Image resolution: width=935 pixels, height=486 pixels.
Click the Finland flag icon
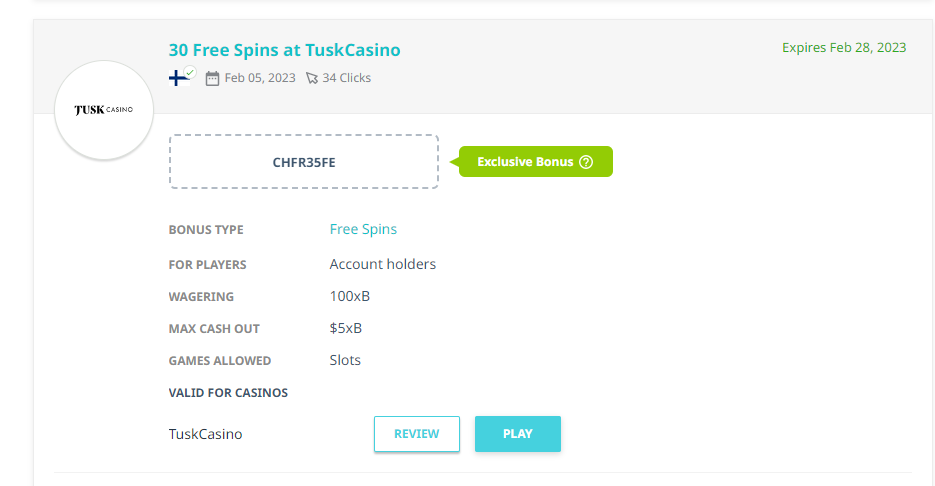(x=179, y=77)
